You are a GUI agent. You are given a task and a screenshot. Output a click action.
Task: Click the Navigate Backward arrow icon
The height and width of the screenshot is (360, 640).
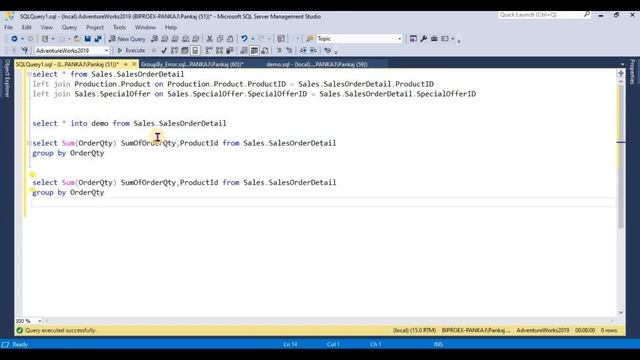[x=14, y=38]
